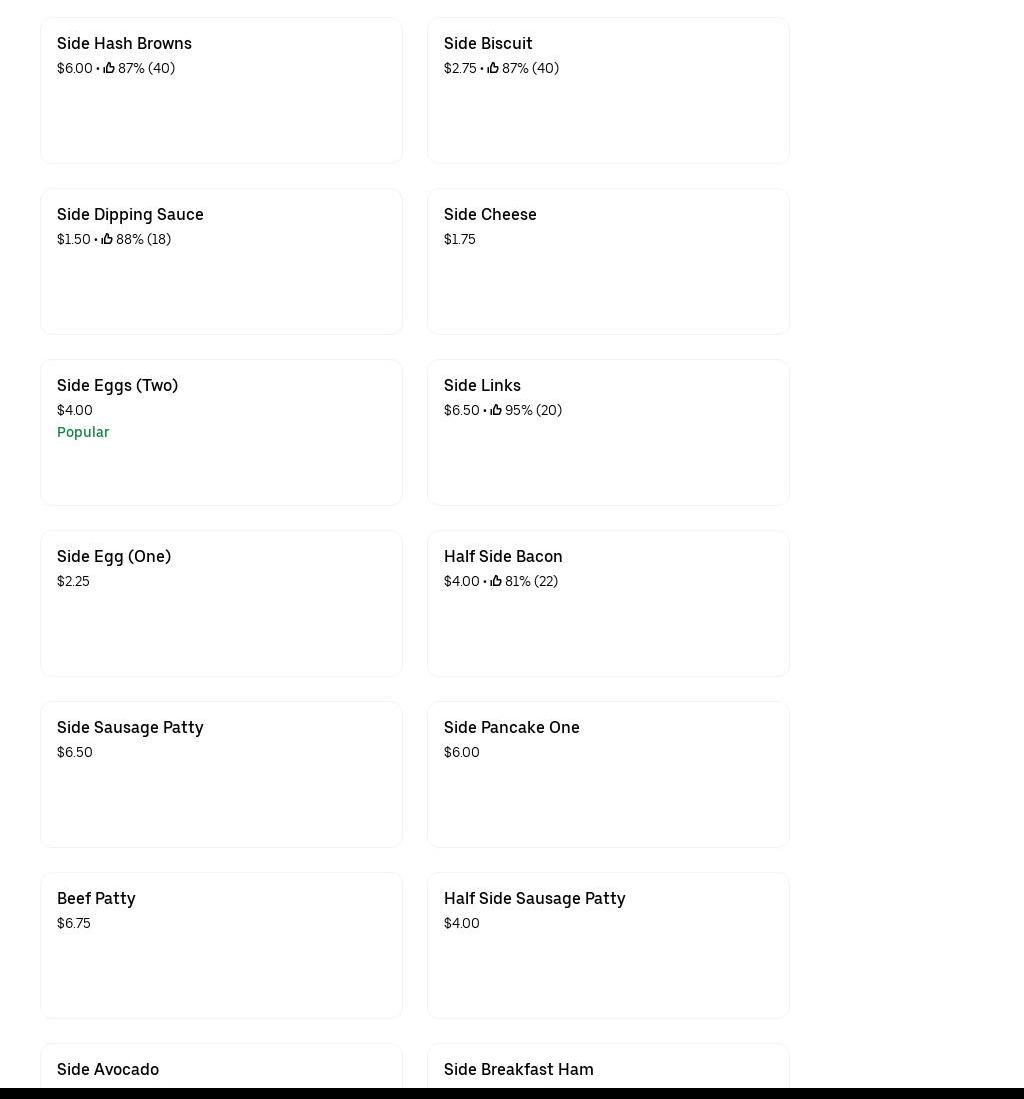Click the Half Side Bacon thumbs-up icon
Image resolution: width=1024 pixels, height=1099 pixels.
point(496,581)
